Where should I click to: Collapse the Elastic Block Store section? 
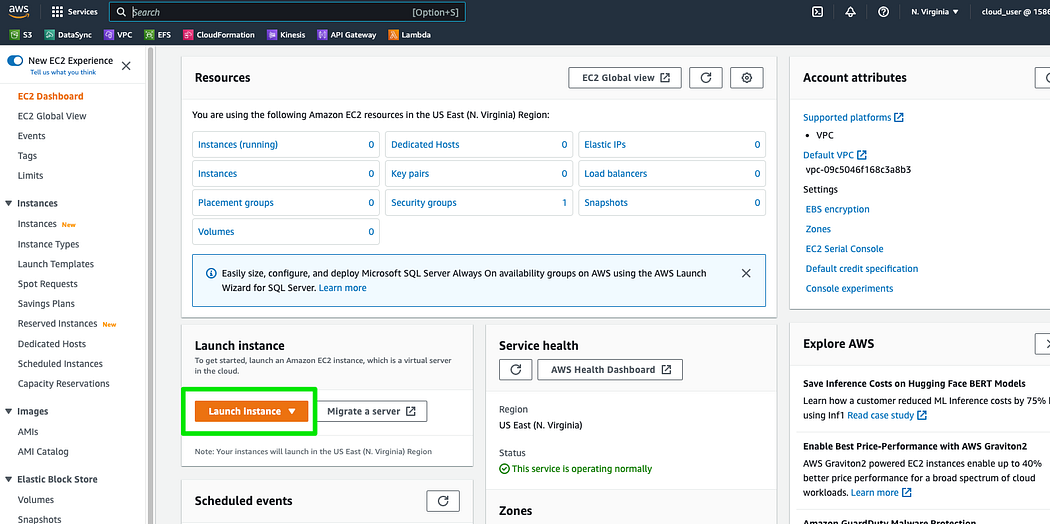[x=9, y=479]
